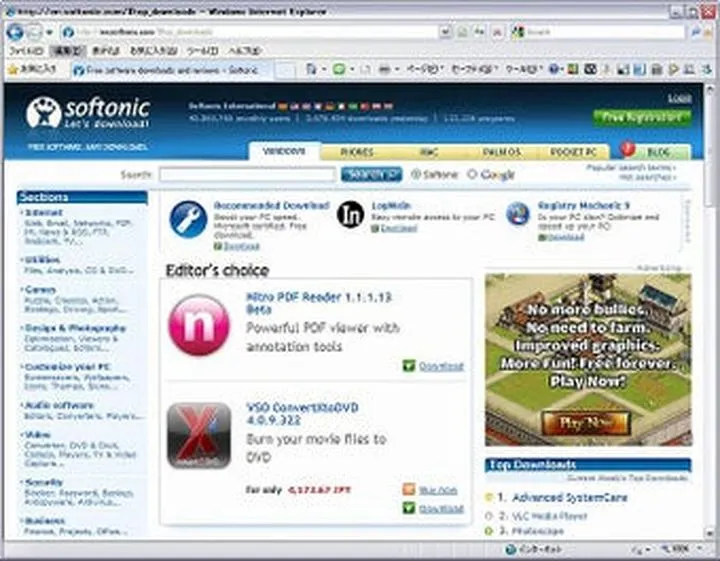Click the orange Buy now cart icon
This screenshot has width=720, height=561.
[409, 489]
